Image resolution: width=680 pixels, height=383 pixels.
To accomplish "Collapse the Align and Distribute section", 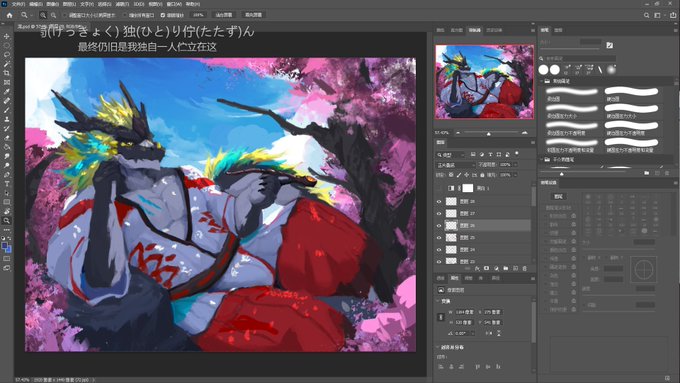I will point(438,347).
